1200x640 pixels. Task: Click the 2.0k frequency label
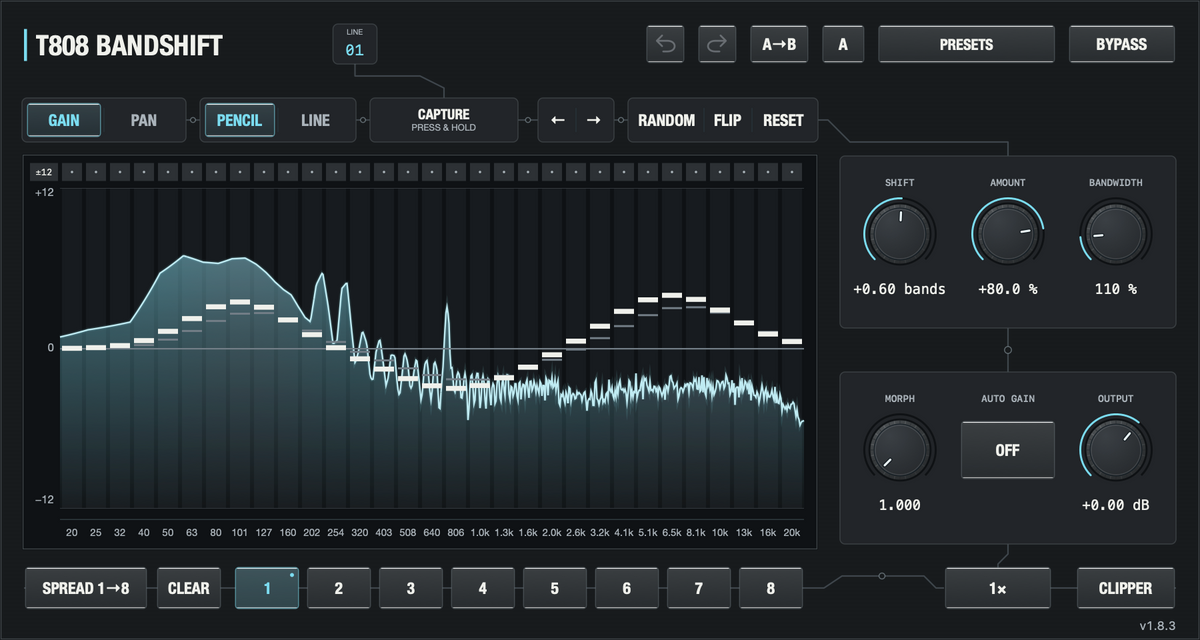click(x=552, y=532)
